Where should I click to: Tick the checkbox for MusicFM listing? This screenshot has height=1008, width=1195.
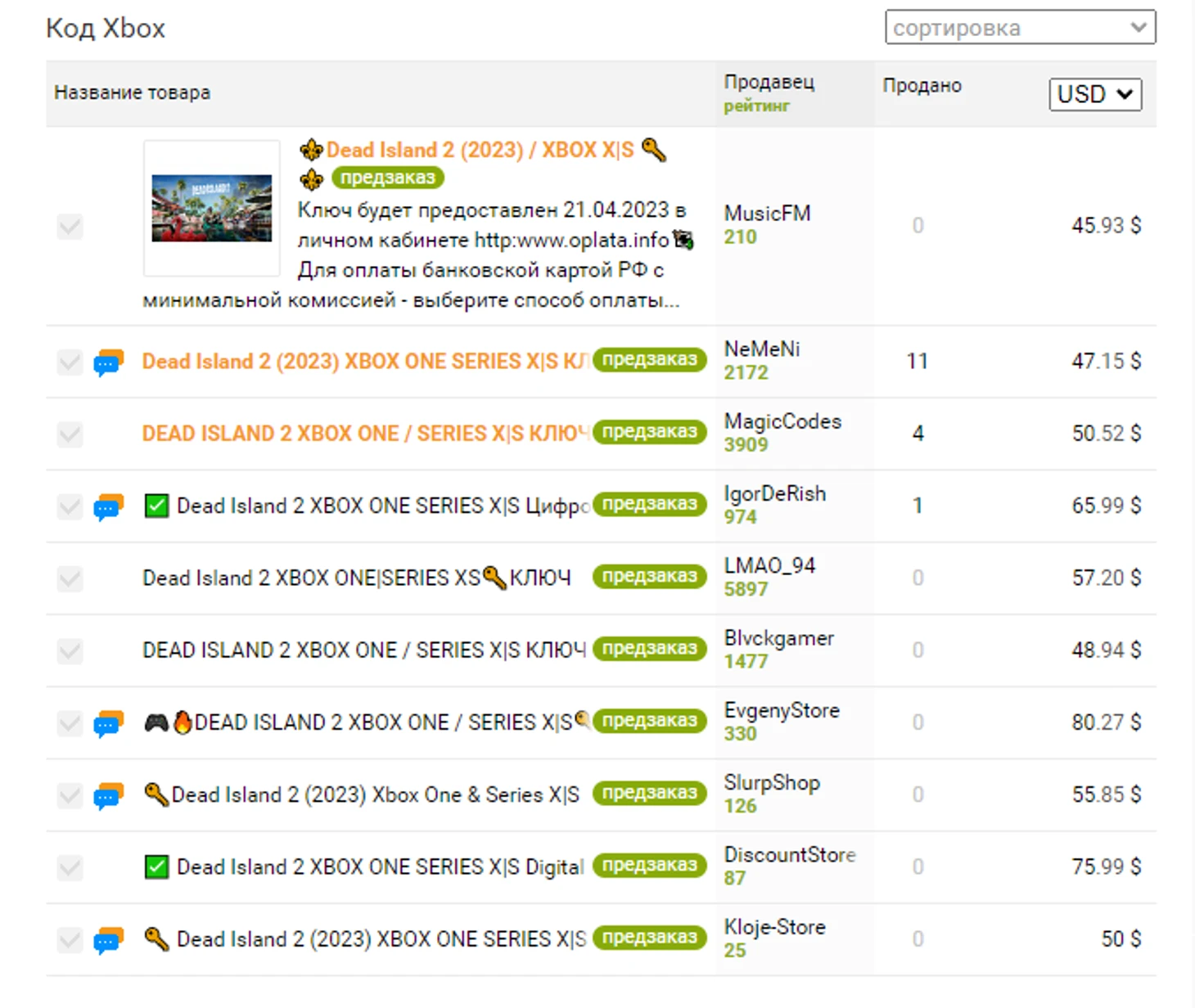[70, 227]
